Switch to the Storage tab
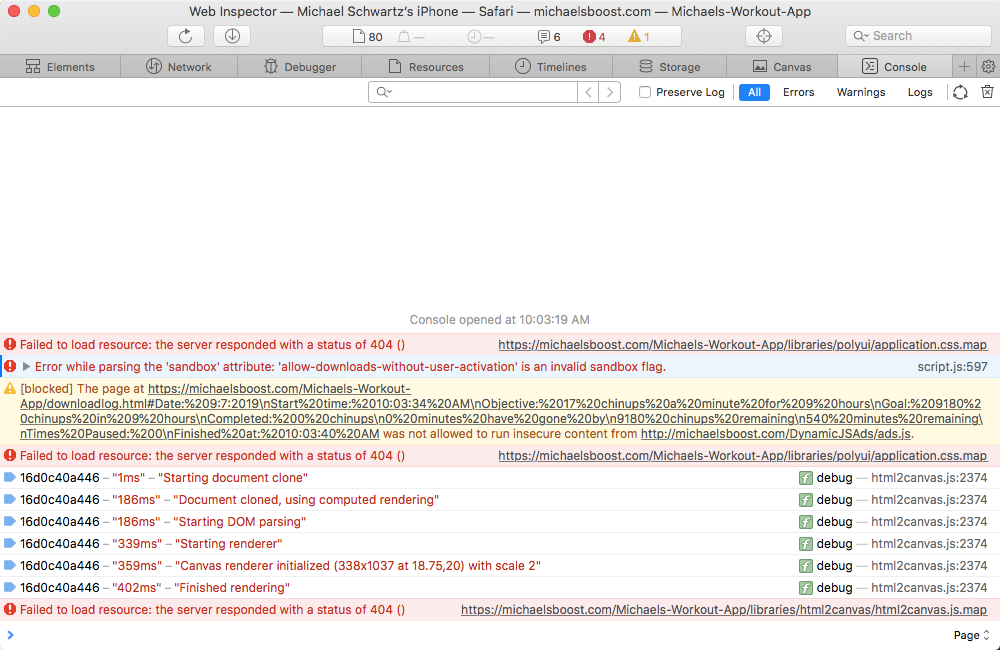 coord(670,65)
